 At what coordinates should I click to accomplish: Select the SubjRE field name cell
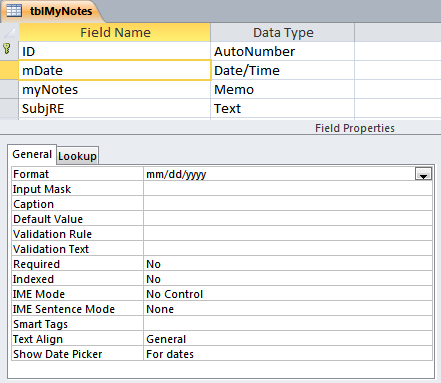115,109
